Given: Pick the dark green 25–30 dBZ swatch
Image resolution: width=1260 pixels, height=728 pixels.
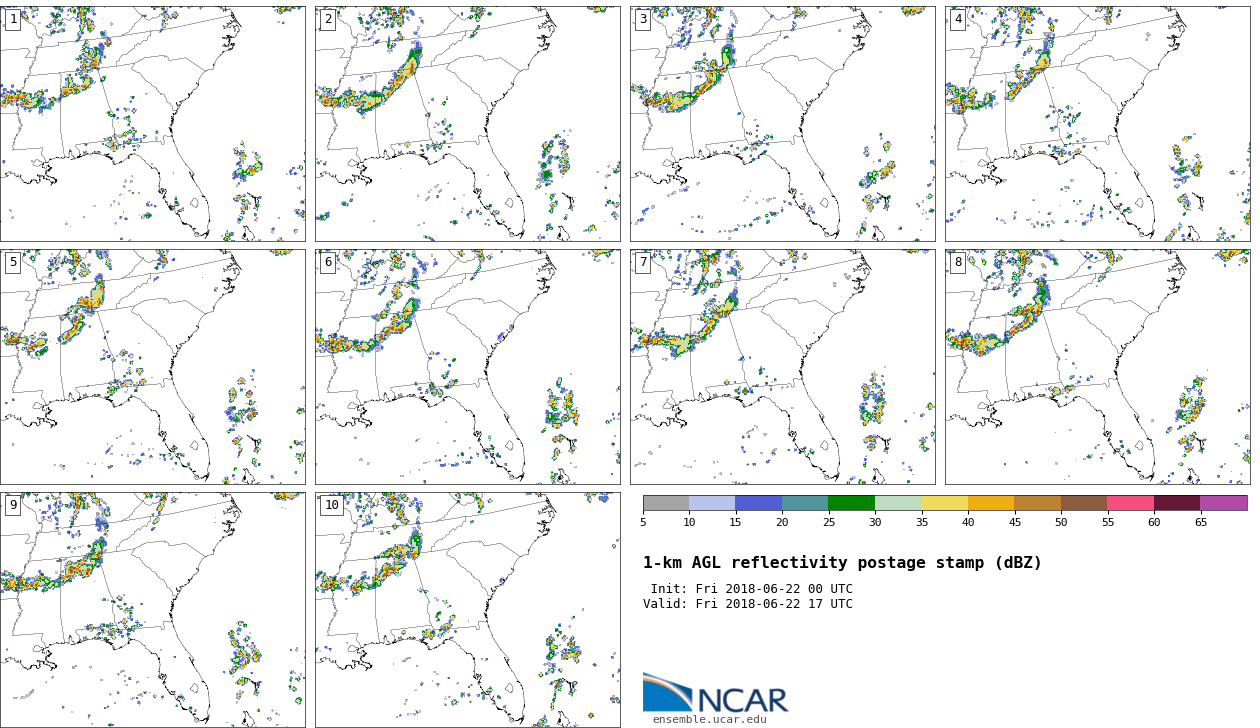Looking at the screenshot, I should pyautogui.click(x=851, y=503).
